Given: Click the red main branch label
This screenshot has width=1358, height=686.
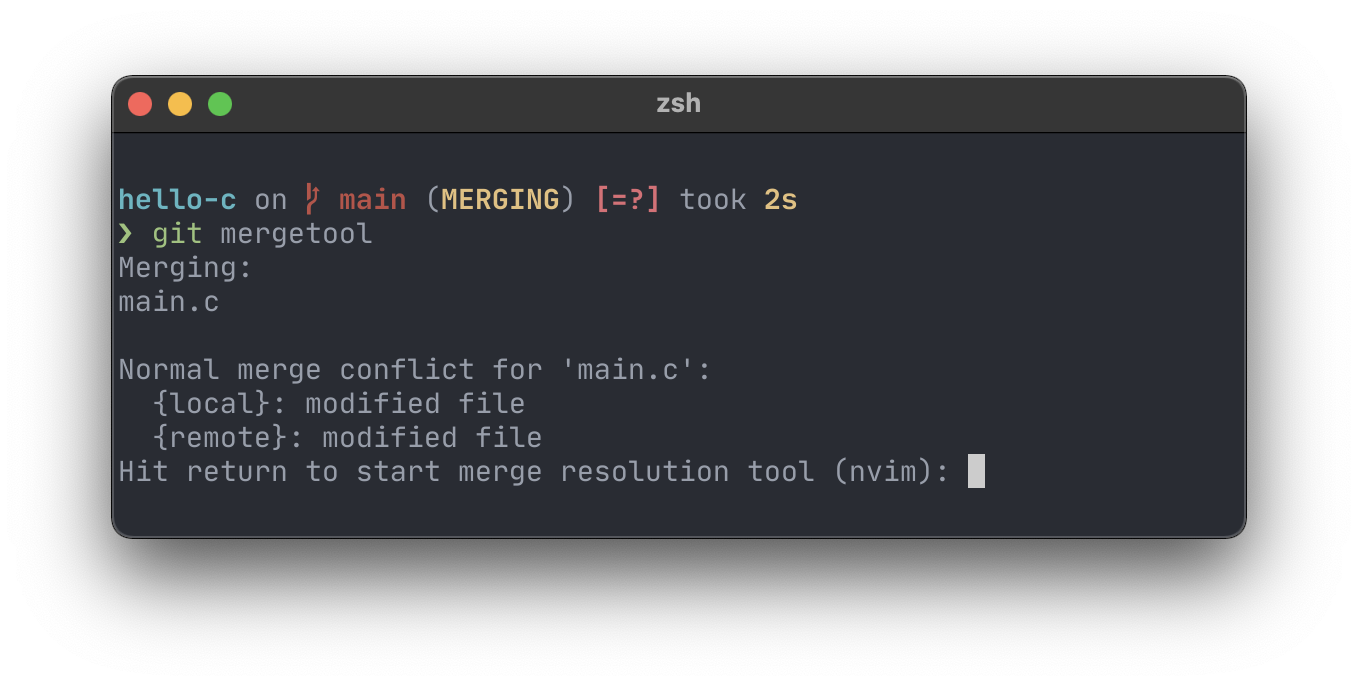Looking at the screenshot, I should click(x=371, y=199).
